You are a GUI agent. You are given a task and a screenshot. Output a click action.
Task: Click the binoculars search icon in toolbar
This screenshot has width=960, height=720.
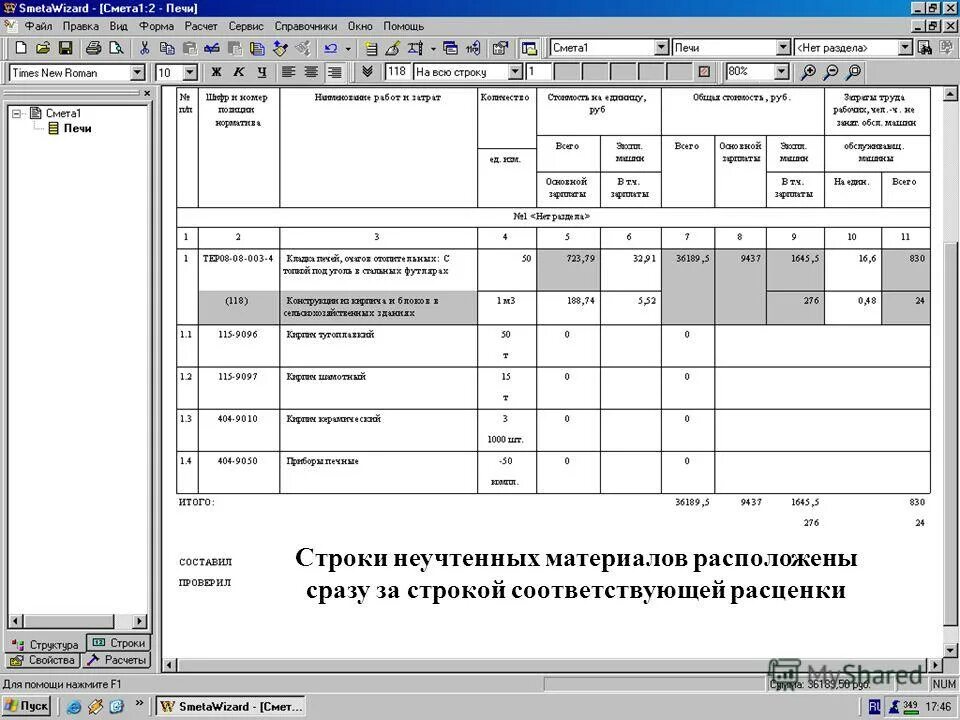[925, 48]
